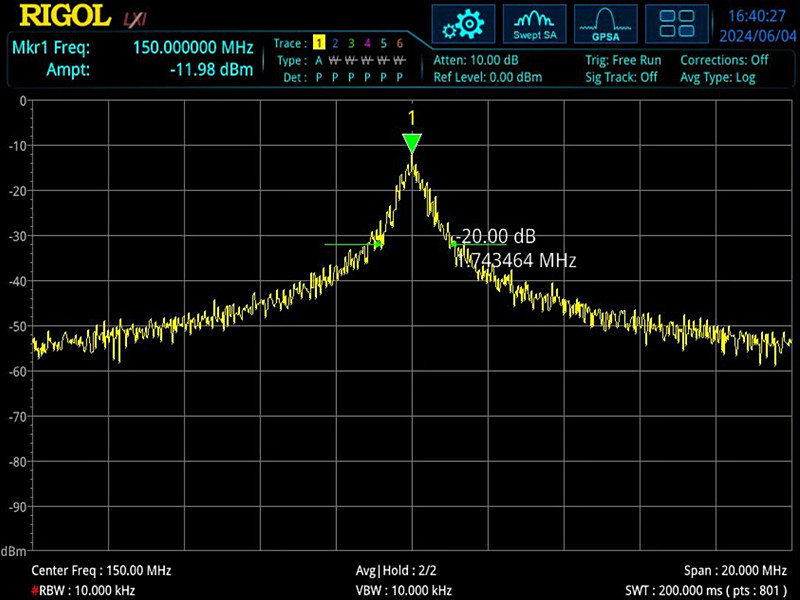Tap the Corrections: Off setting
This screenshot has height=600, width=800.
coord(724,60)
